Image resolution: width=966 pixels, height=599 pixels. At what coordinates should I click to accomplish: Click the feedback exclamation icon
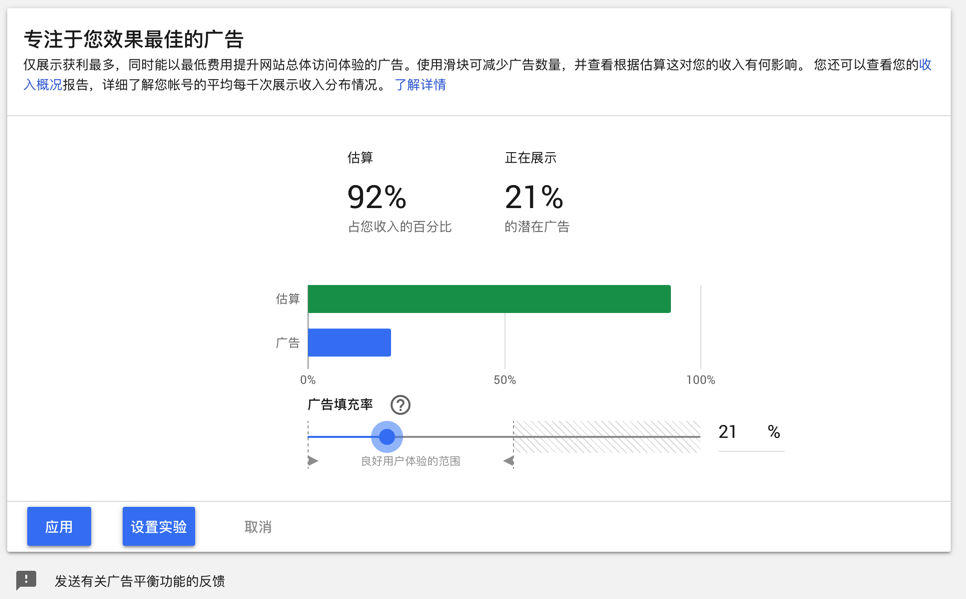coord(27,581)
